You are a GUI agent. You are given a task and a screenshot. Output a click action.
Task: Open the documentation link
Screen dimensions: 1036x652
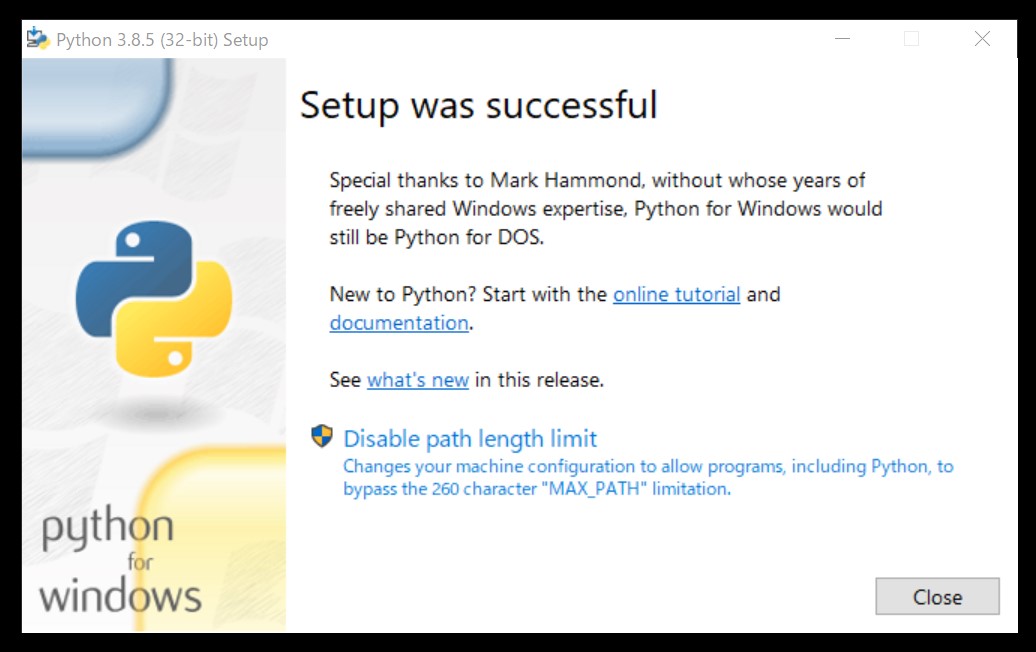(398, 323)
